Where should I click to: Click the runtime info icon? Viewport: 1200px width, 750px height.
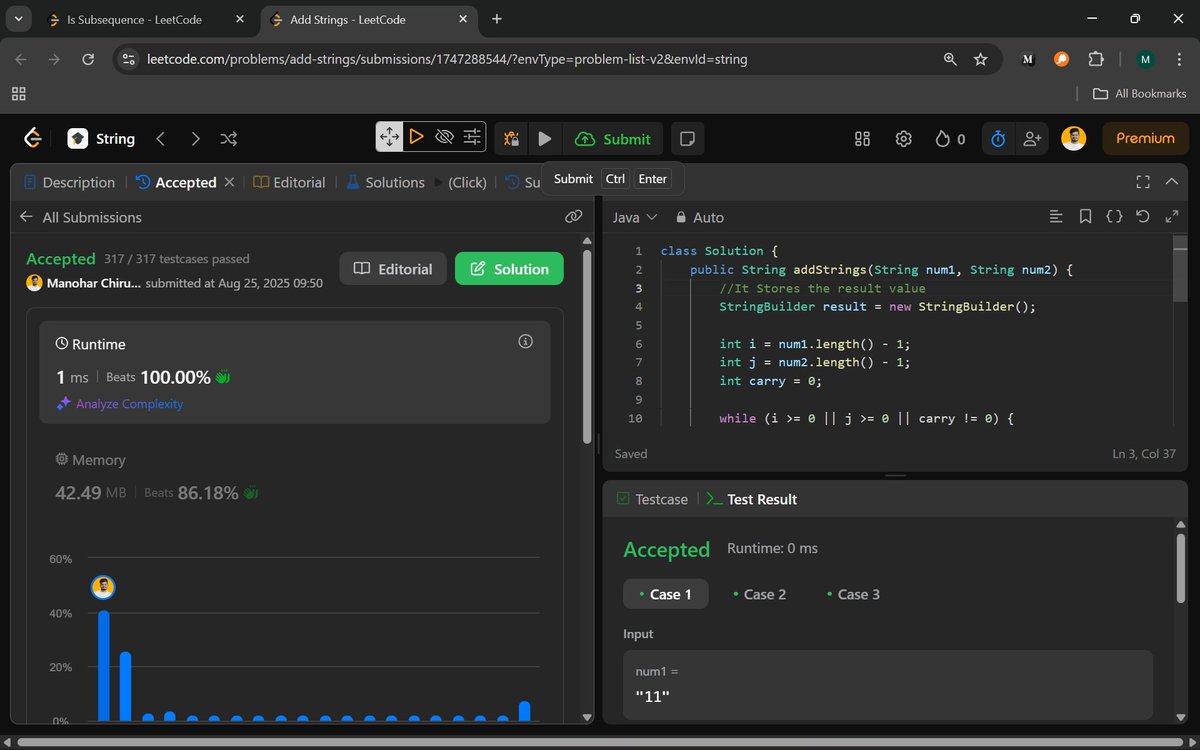coord(525,342)
